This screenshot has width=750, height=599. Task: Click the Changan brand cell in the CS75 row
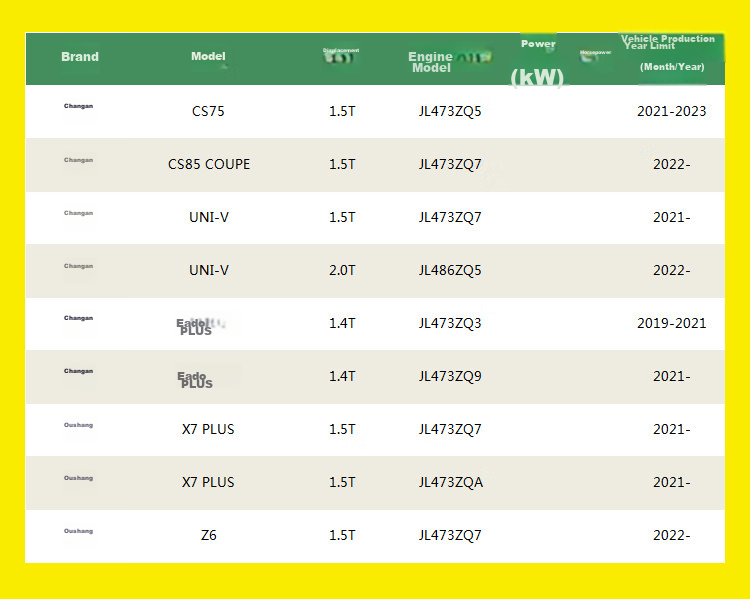[x=78, y=106]
